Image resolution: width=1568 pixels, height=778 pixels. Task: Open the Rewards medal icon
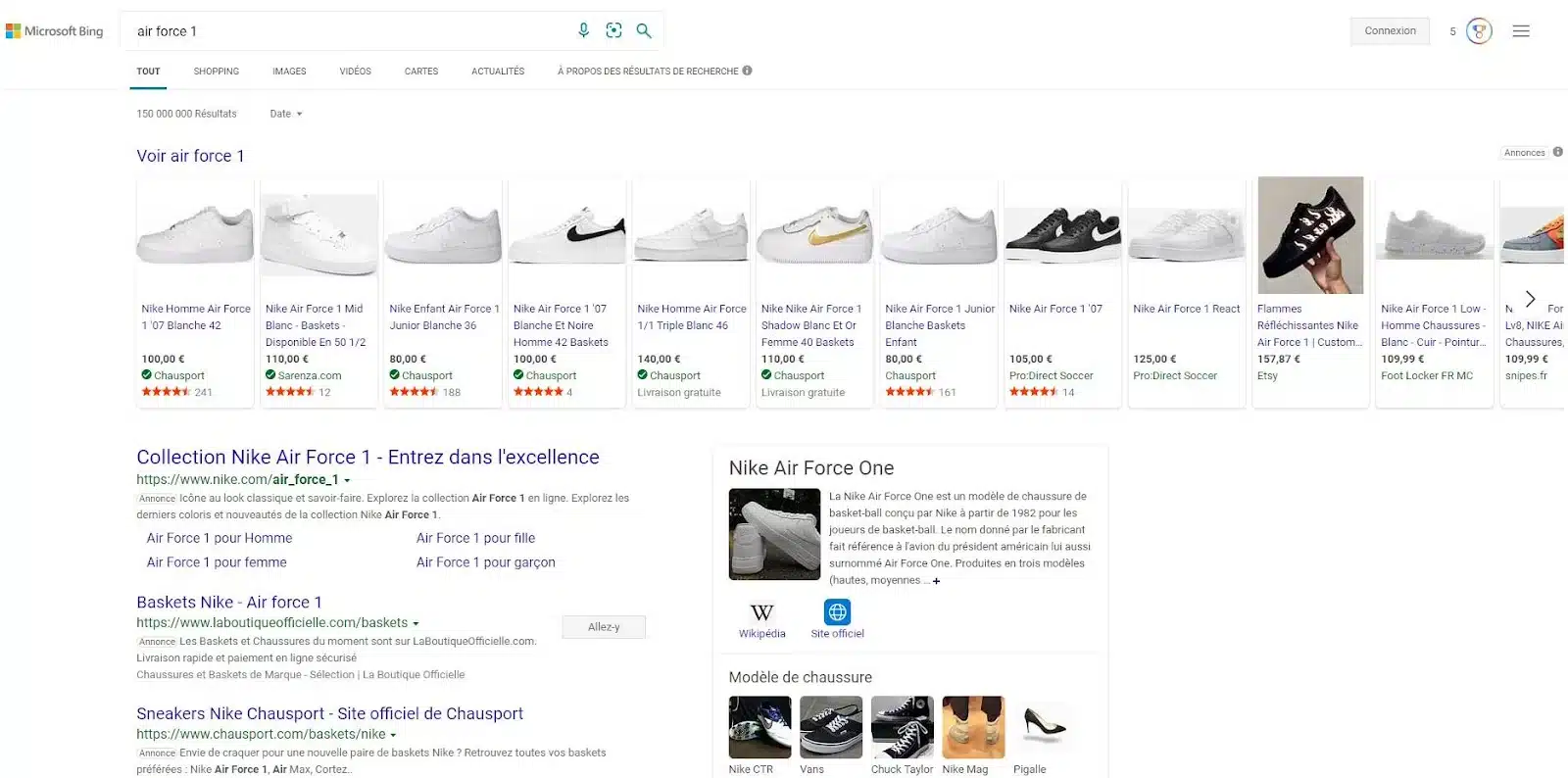click(x=1479, y=31)
